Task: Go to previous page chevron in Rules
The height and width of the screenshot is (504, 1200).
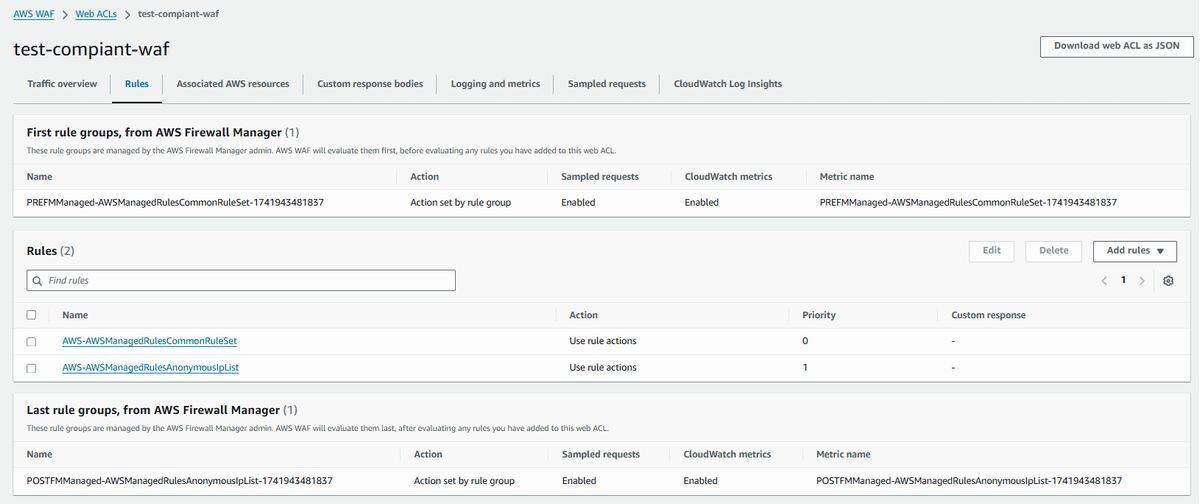Action: coord(1104,281)
